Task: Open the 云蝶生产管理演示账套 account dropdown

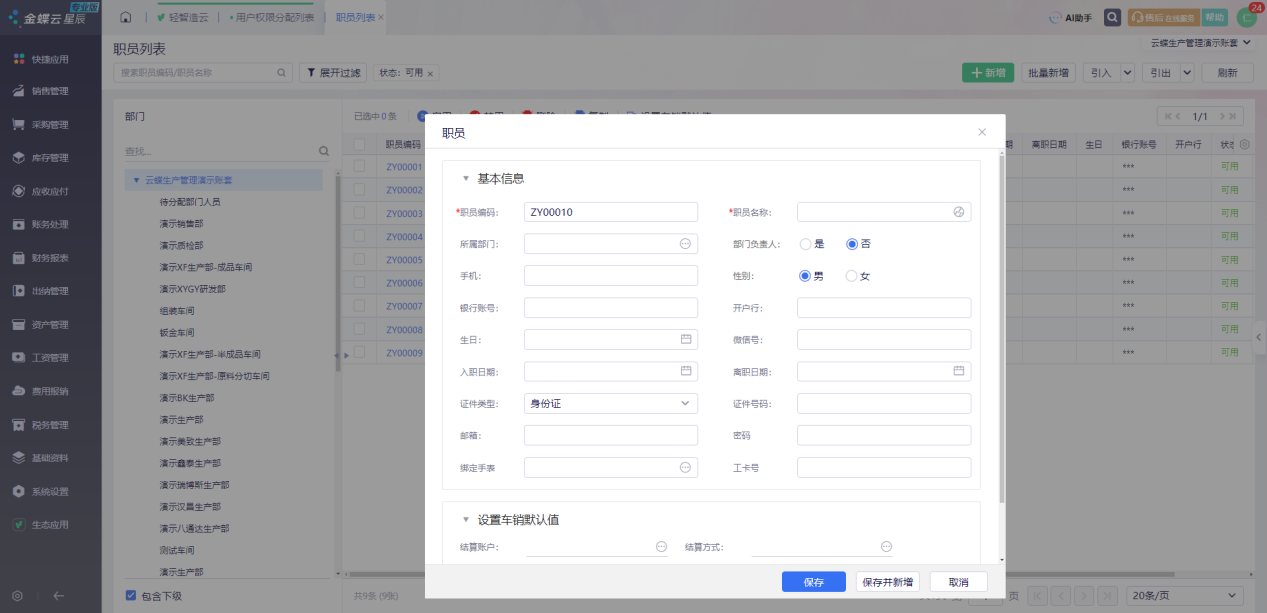Action: pyautogui.click(x=1201, y=43)
